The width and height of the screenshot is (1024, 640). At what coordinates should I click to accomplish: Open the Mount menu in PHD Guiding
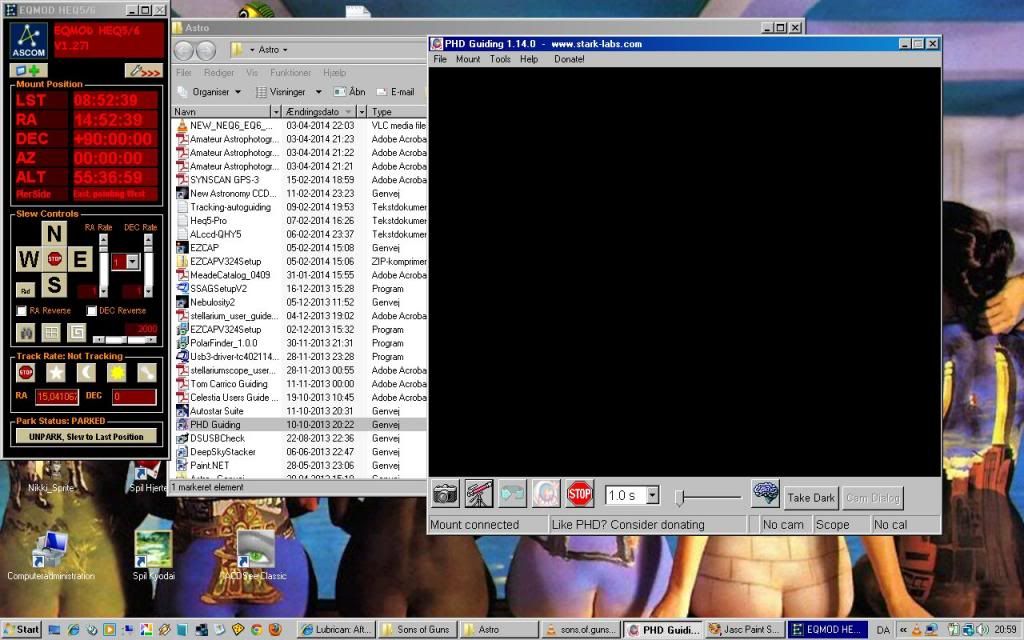tap(468, 59)
